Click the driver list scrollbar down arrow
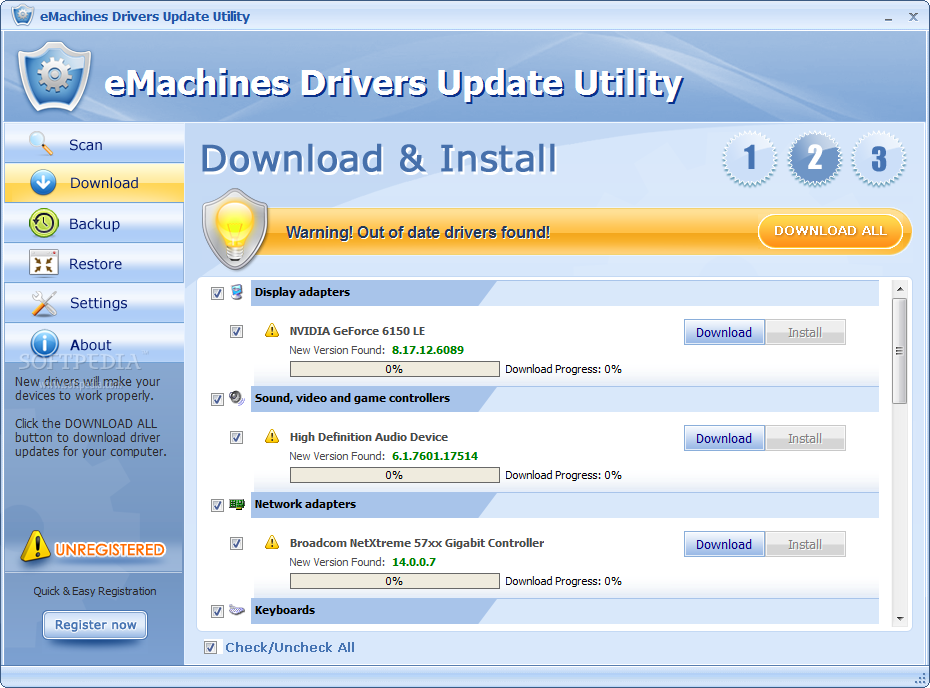Screen dimensions: 930x688 pos(900,619)
